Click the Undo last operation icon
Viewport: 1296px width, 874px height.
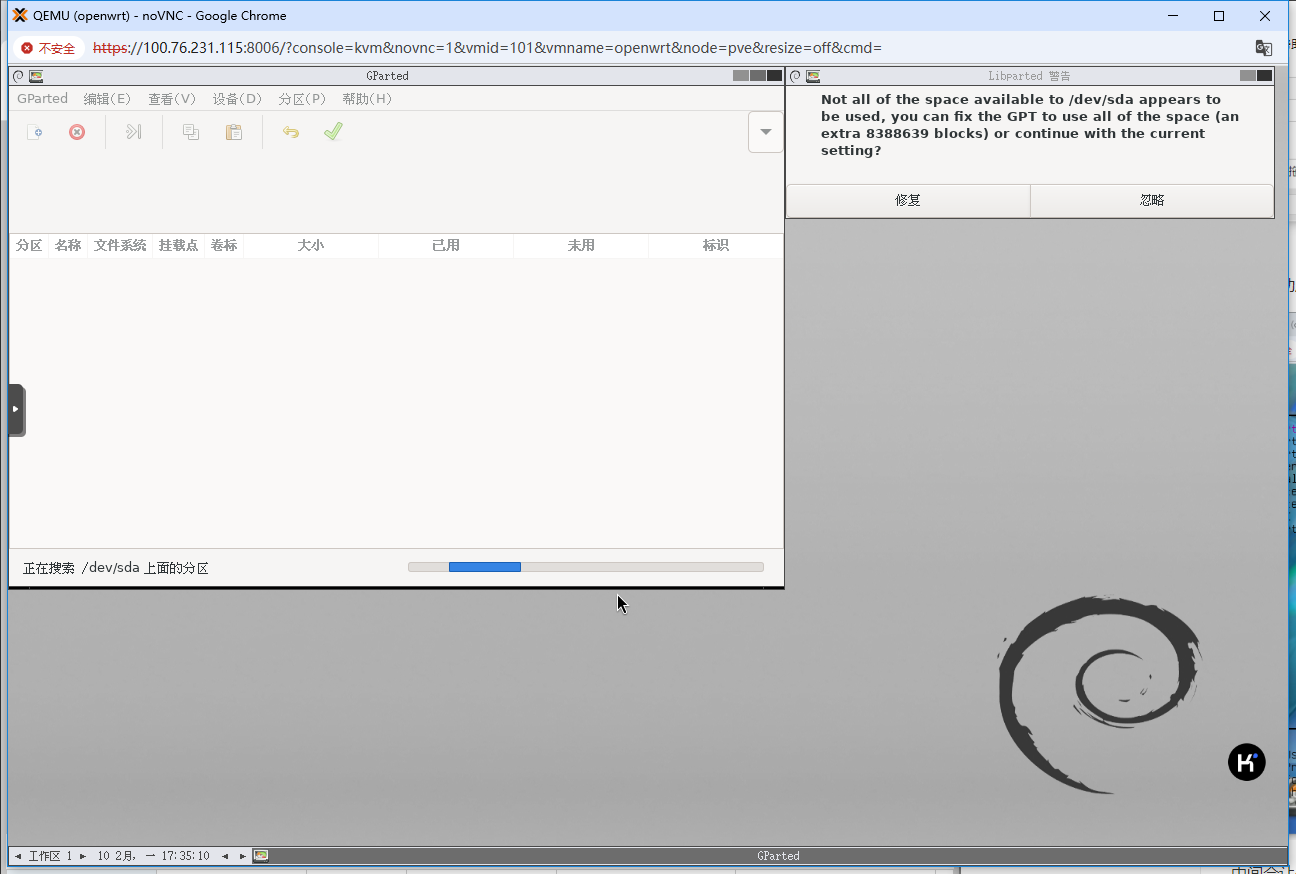[x=291, y=132]
